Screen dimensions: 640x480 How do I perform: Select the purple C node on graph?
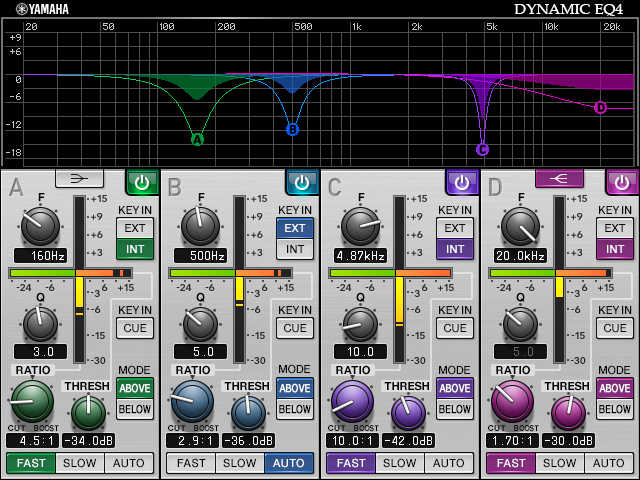(x=482, y=149)
